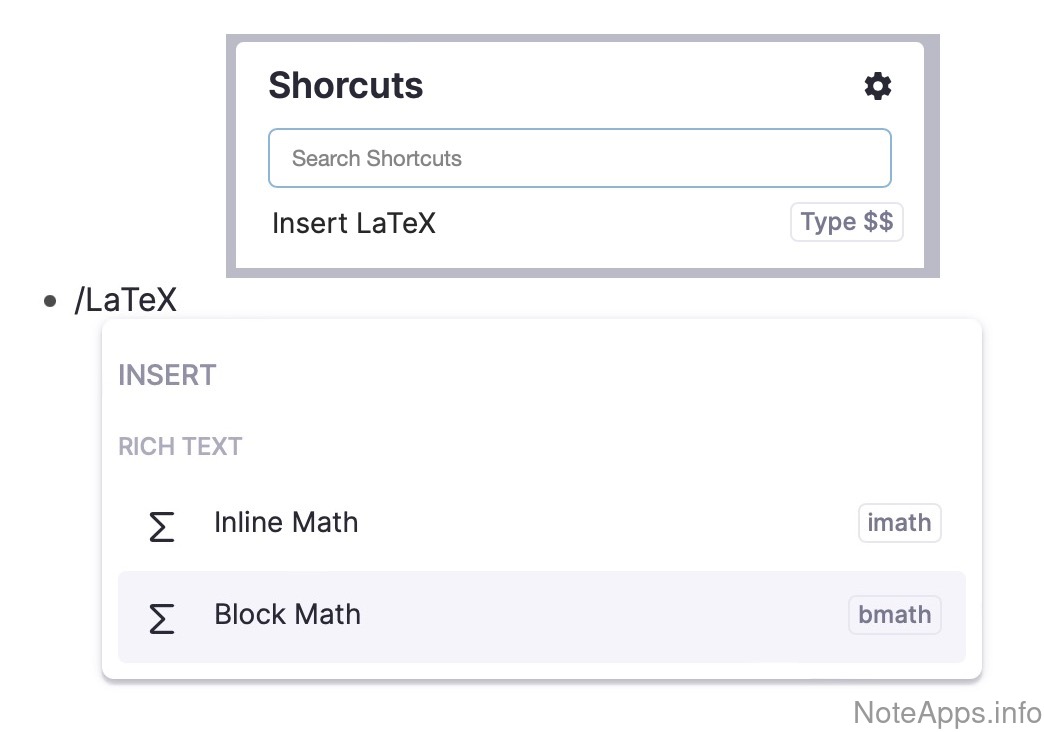Image resolution: width=1044 pixels, height=732 pixels.
Task: Click the NoteApps.info watermark text
Action: pos(947,712)
